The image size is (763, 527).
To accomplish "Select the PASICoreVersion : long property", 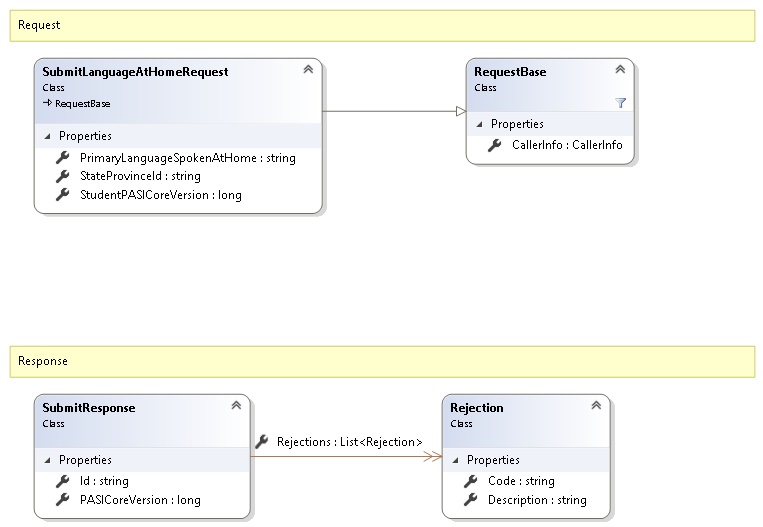I will click(140, 500).
